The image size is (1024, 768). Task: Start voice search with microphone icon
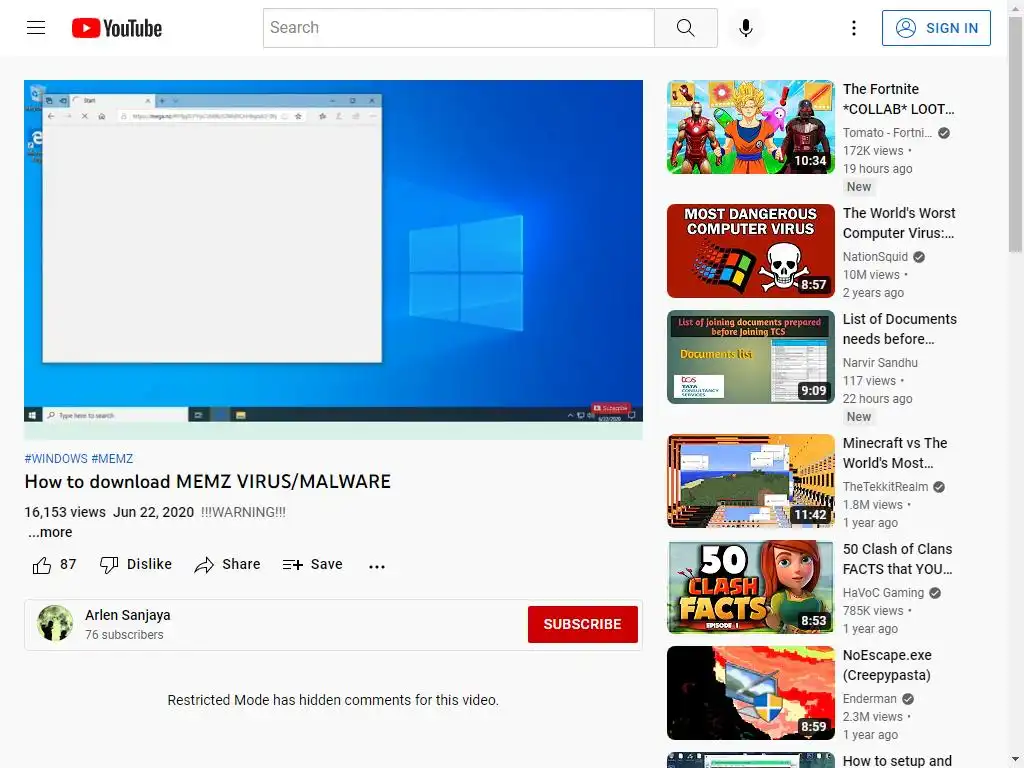coord(745,27)
